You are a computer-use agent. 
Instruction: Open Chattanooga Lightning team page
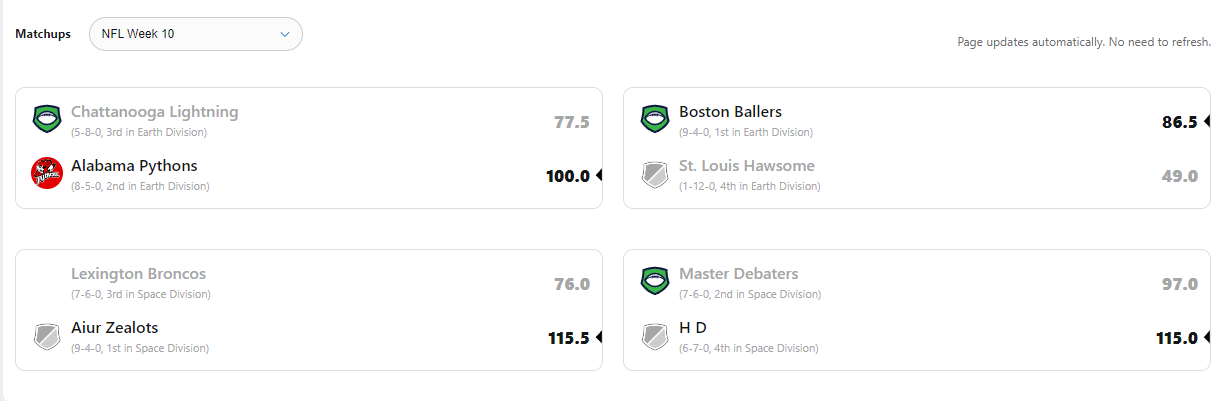[154, 112]
